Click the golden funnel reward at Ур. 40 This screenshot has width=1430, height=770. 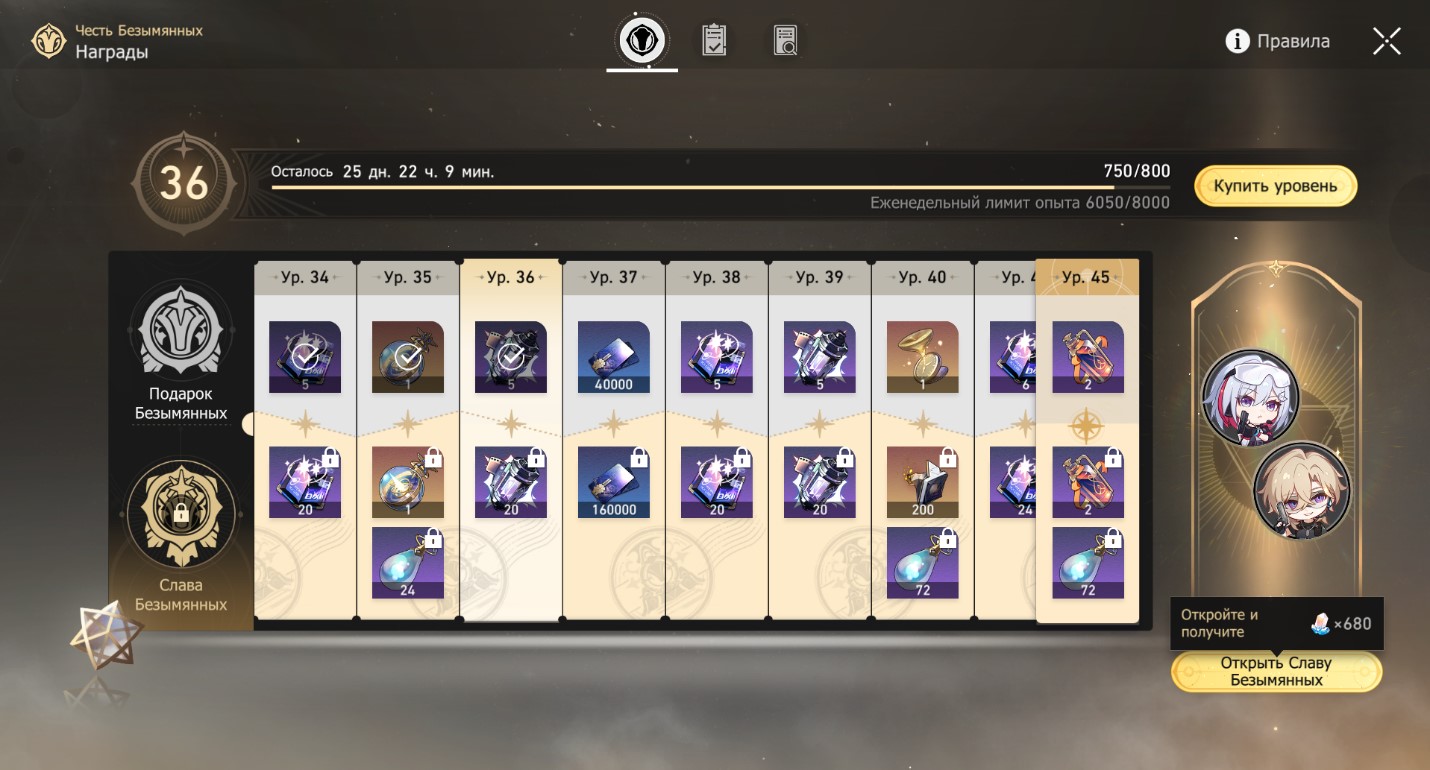(x=923, y=357)
